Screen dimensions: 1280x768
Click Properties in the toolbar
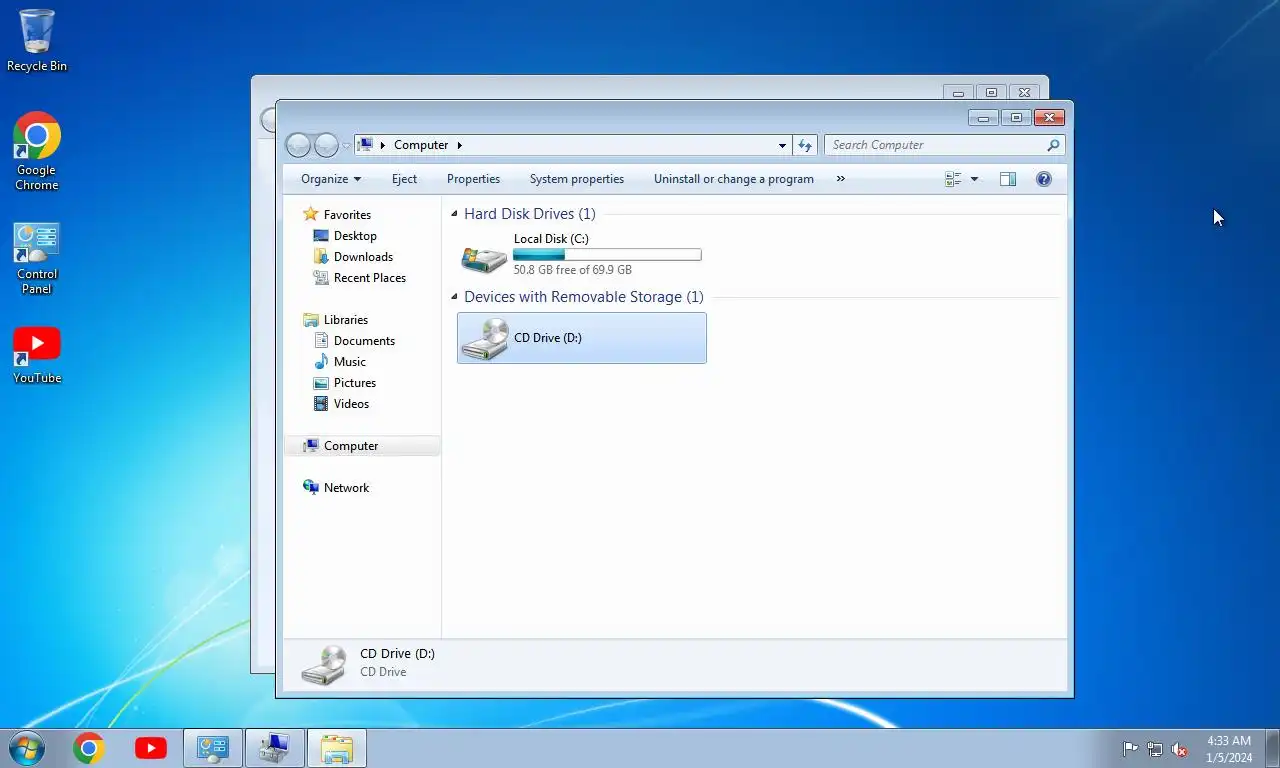pyautogui.click(x=473, y=179)
